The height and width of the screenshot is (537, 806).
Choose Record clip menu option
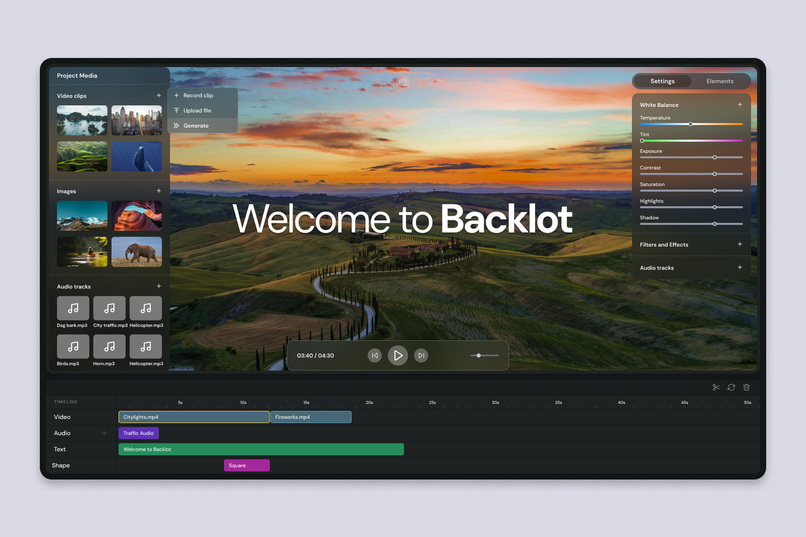203,96
